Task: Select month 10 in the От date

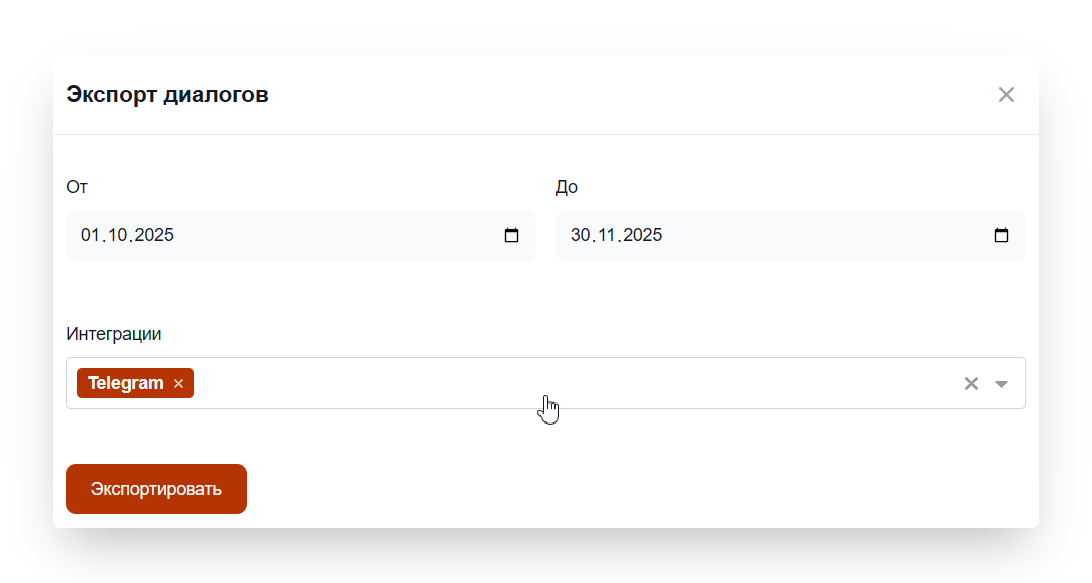Action: tap(118, 236)
